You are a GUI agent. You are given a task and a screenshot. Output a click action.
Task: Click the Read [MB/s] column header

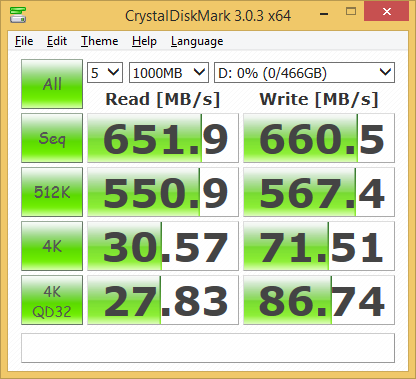click(x=163, y=99)
